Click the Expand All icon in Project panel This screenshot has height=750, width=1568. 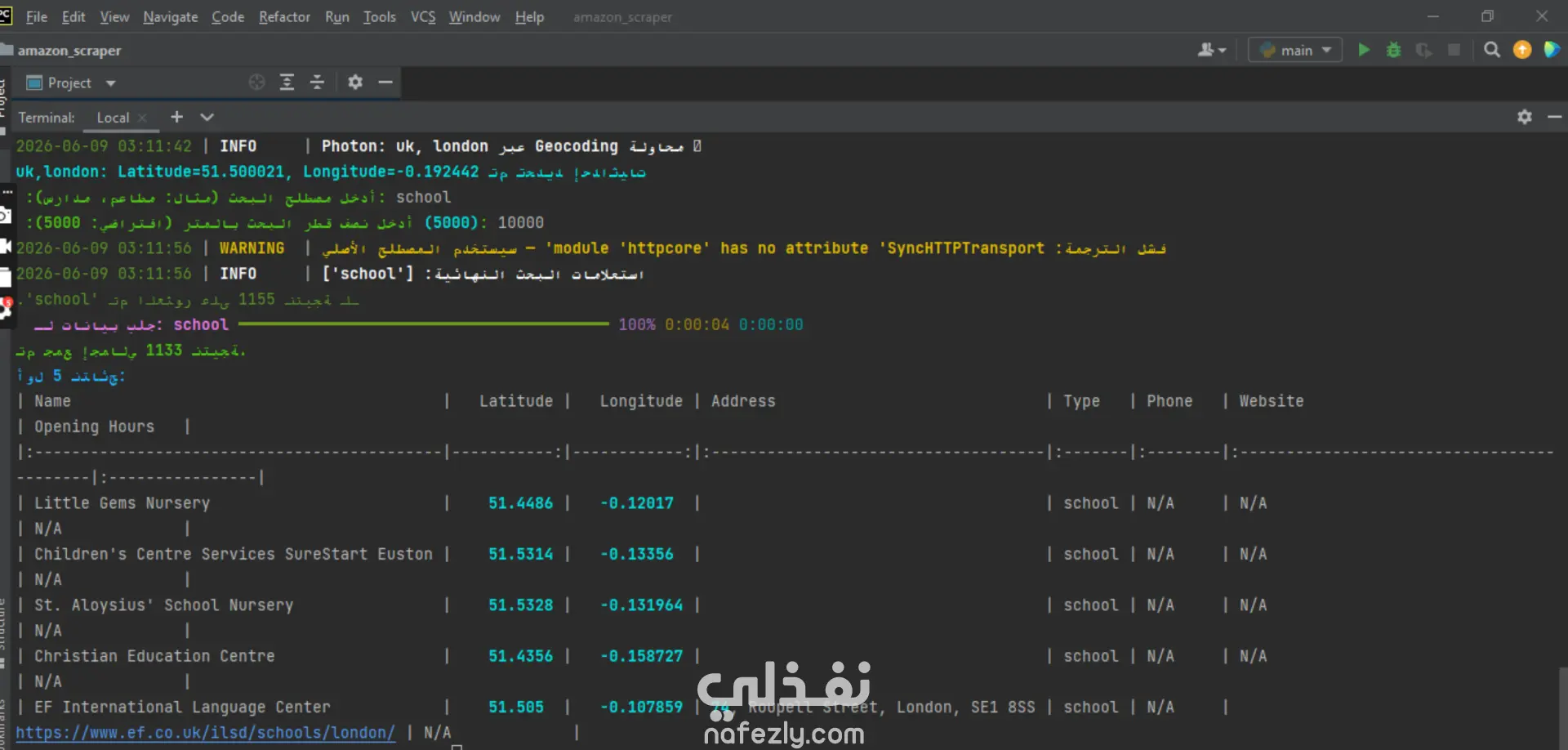click(x=287, y=82)
